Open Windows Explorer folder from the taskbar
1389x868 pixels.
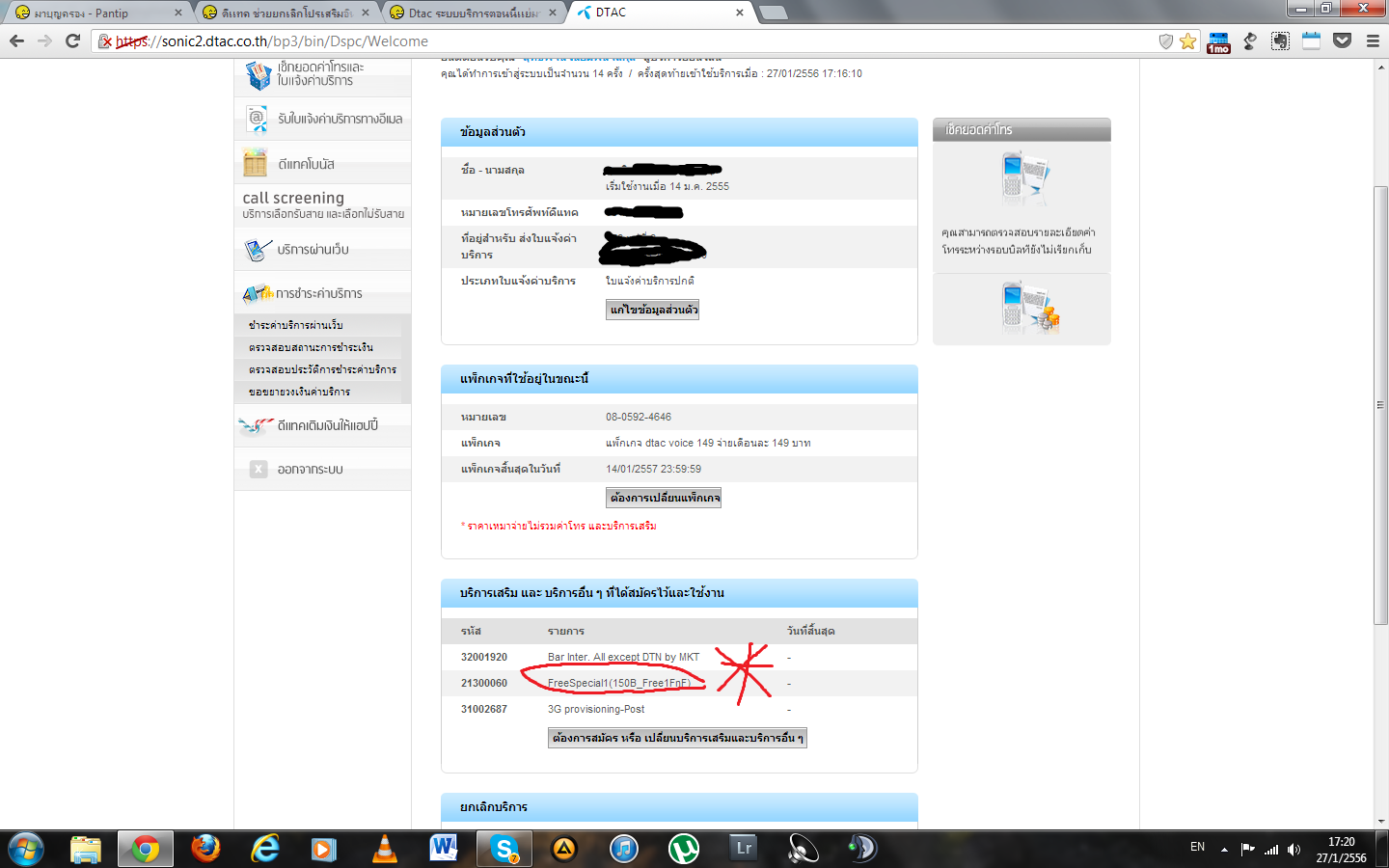[x=86, y=849]
